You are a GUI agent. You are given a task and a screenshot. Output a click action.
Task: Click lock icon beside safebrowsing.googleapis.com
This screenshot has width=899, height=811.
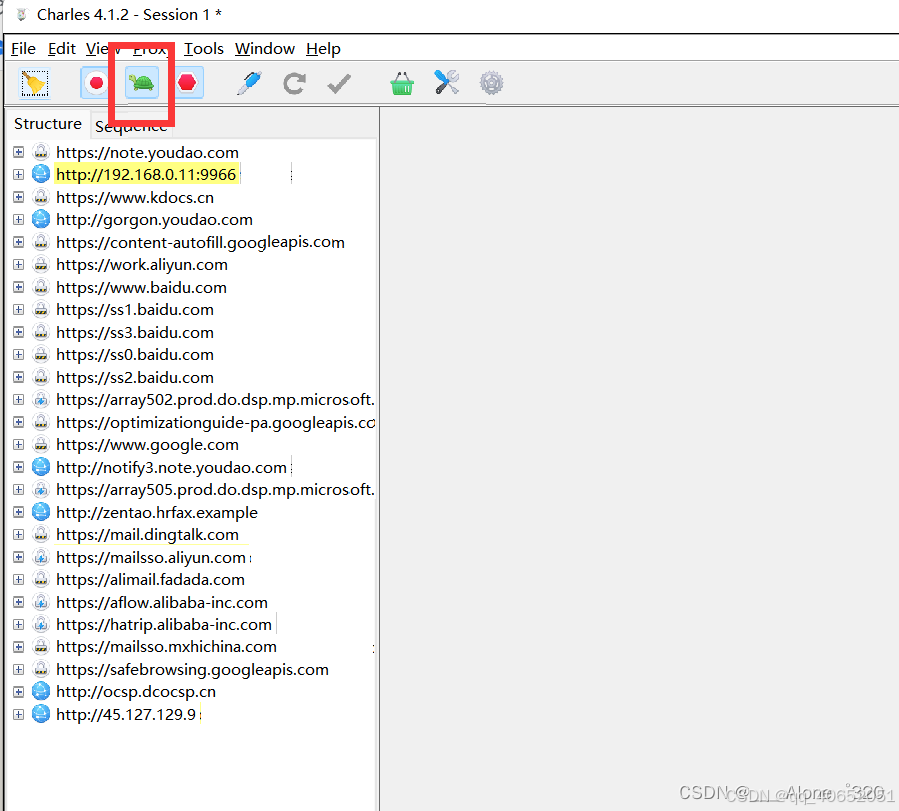tap(41, 669)
